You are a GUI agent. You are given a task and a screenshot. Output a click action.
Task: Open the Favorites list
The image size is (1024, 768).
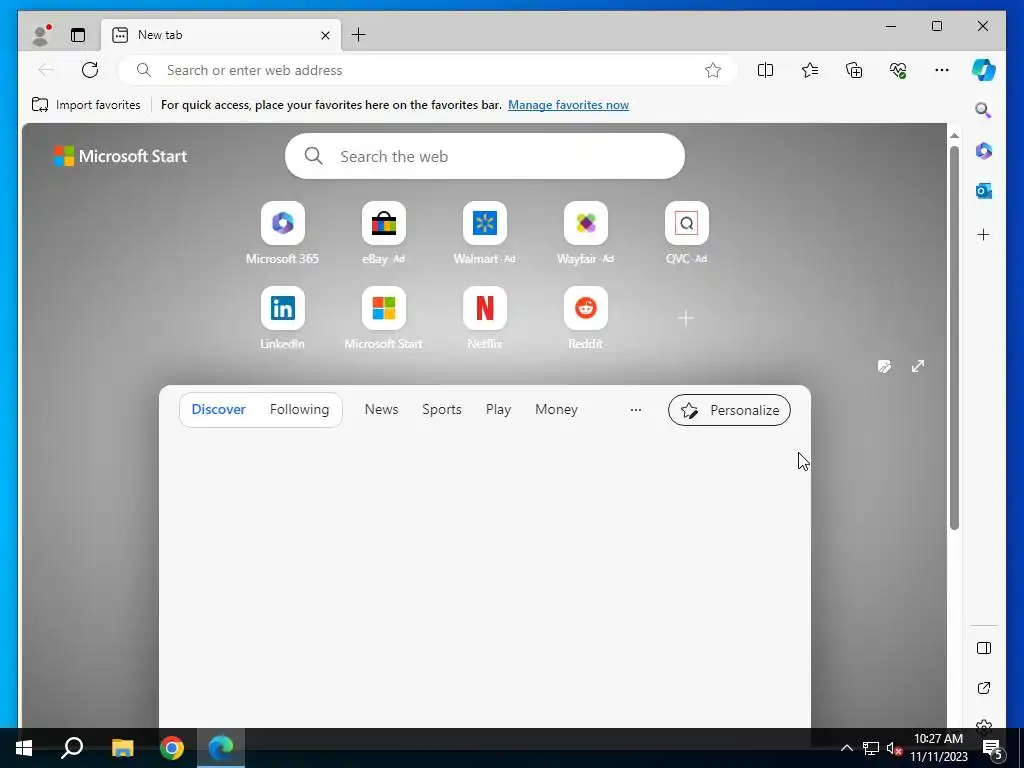[x=810, y=70]
